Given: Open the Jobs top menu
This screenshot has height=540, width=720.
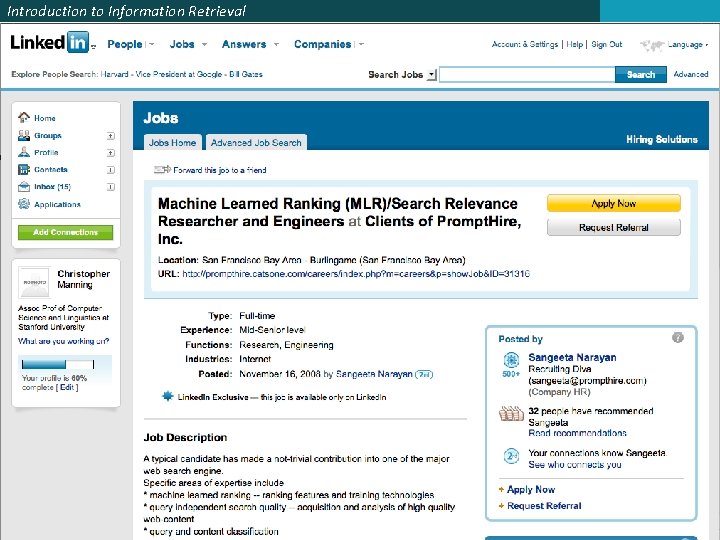Looking at the screenshot, I should (x=182, y=44).
